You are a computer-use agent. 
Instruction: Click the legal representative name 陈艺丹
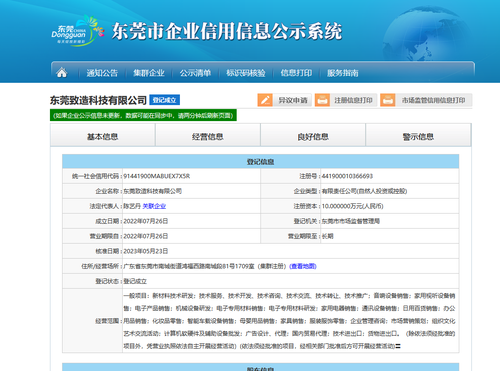[132, 206]
